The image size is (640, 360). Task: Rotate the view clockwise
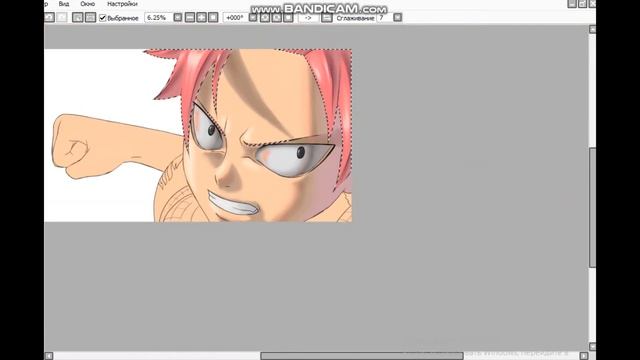[277, 17]
